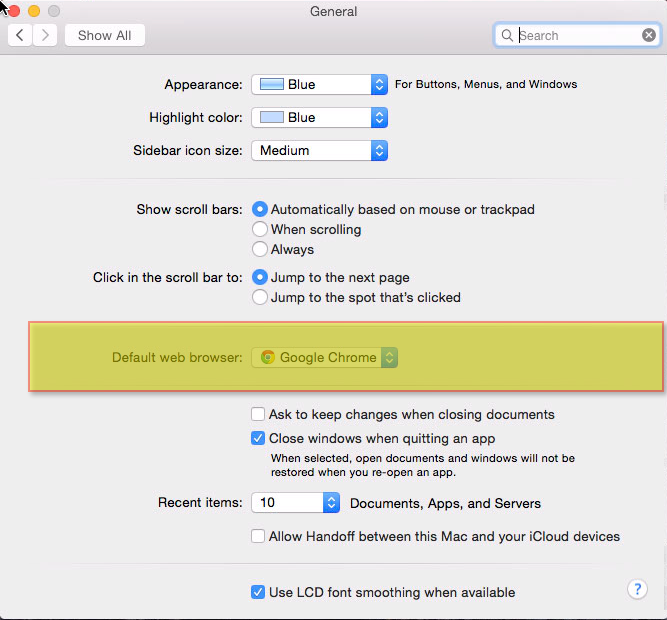Enable Ask to keep changes checkbox
The image size is (667, 620).
tap(258, 414)
